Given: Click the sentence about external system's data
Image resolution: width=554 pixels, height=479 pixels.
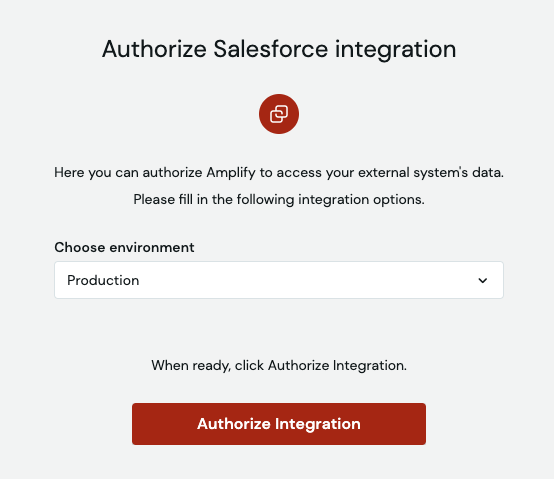Looking at the screenshot, I should coord(279,173).
